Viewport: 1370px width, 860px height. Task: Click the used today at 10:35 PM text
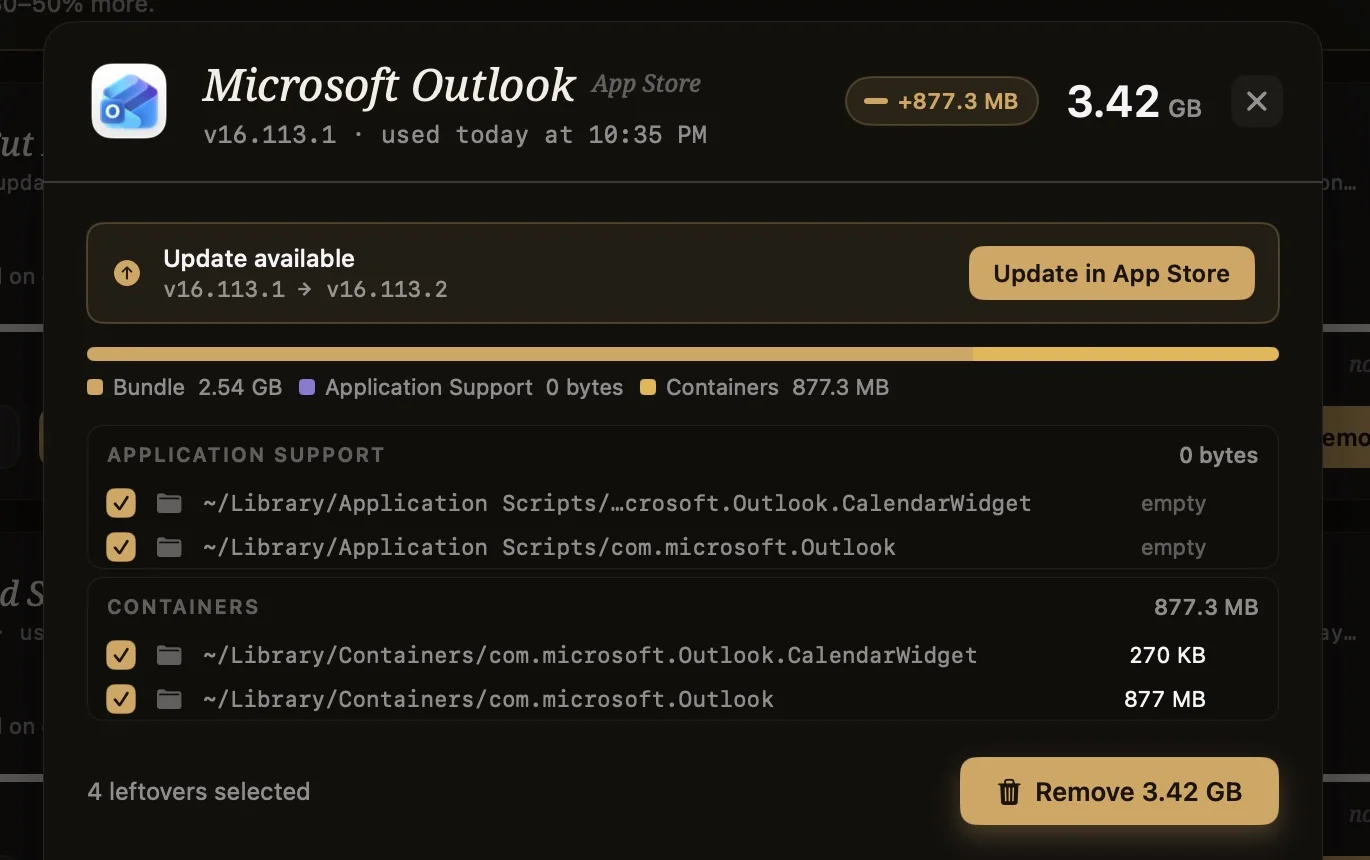click(543, 135)
